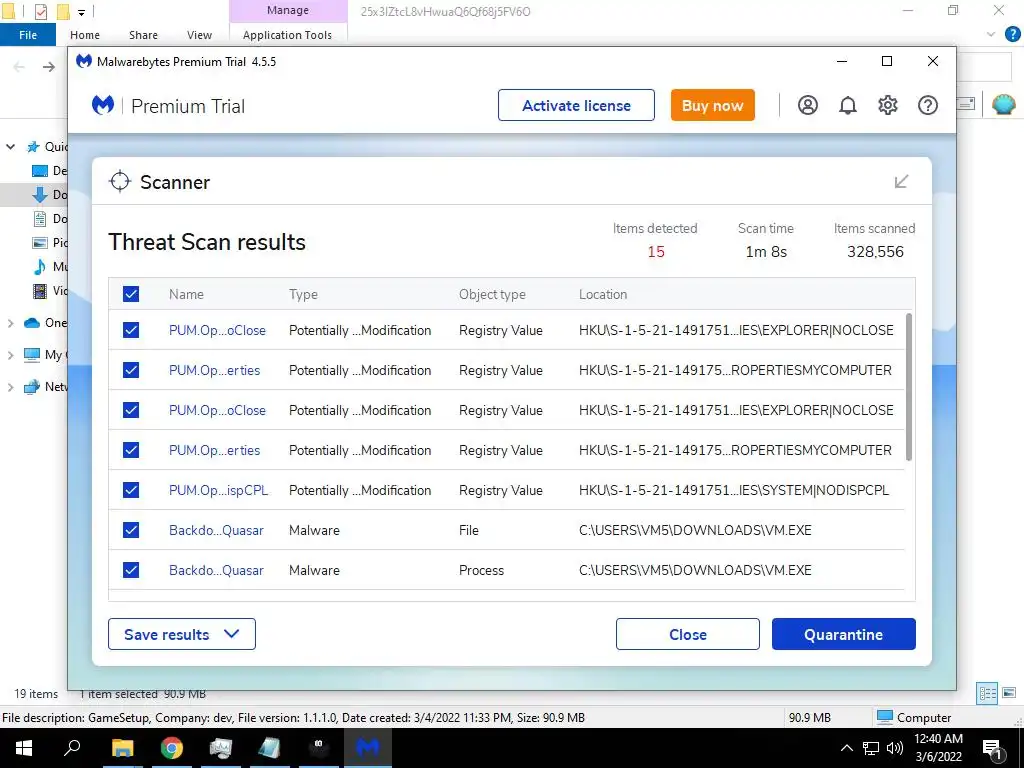Collapse Quick access tree node
This screenshot has width=1024, height=768.
pyautogui.click(x=10, y=146)
